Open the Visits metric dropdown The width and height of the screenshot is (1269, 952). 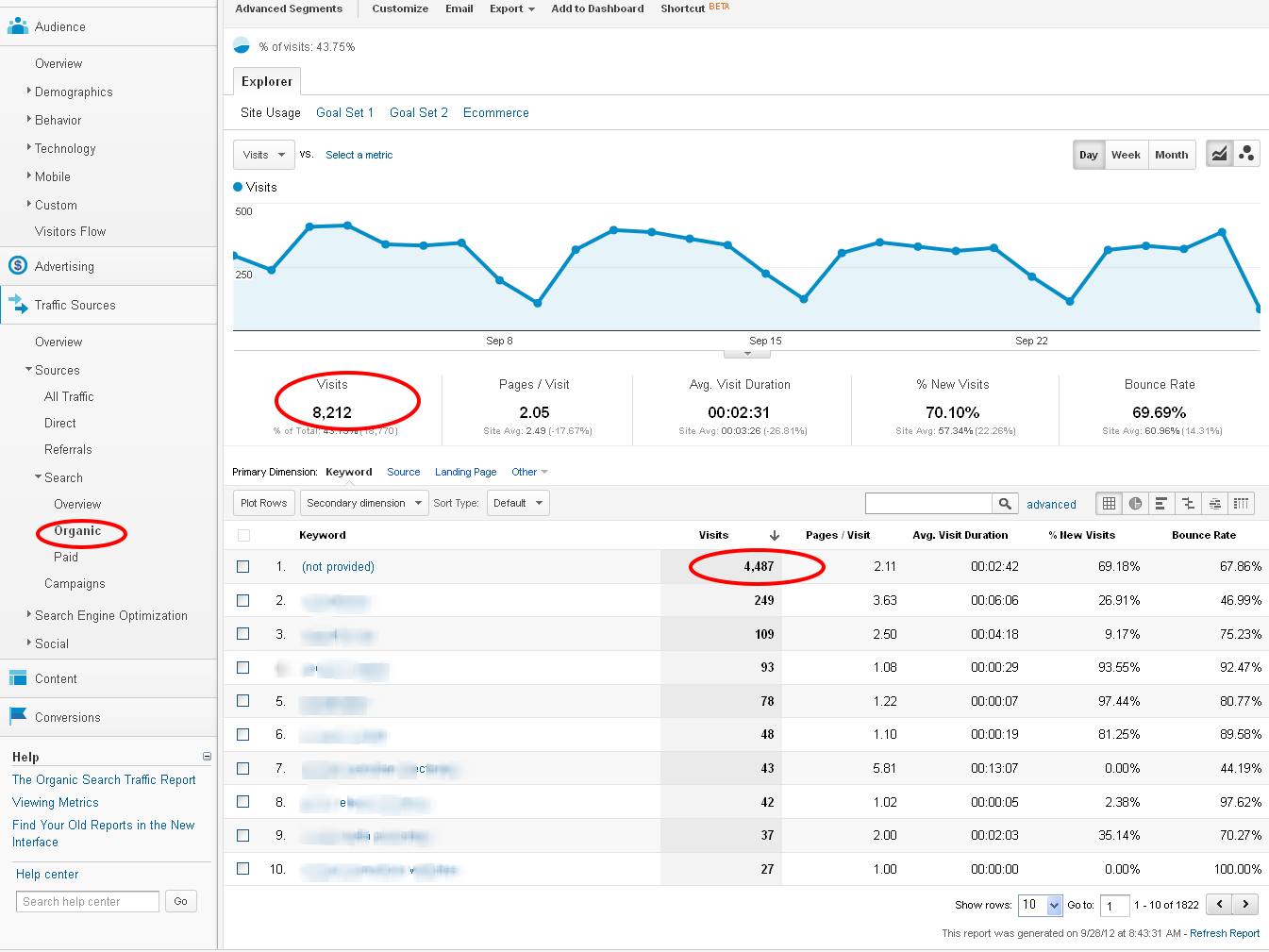click(263, 155)
